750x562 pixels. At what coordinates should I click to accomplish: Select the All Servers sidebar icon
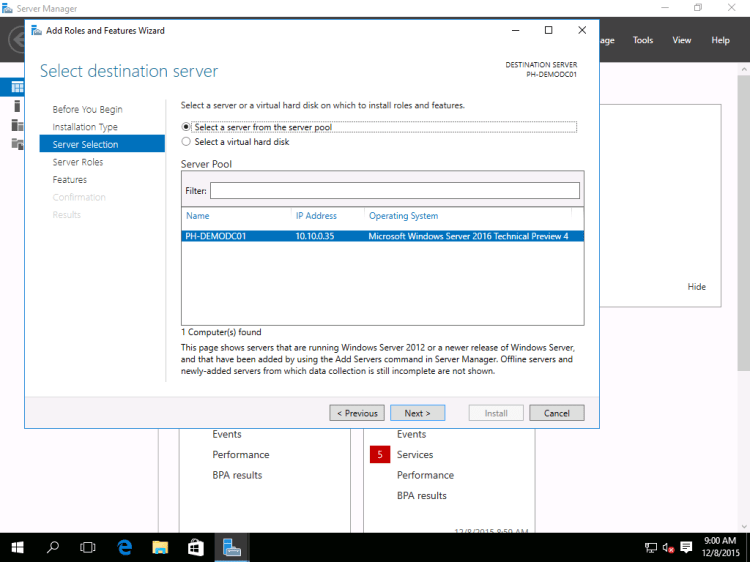click(16, 125)
